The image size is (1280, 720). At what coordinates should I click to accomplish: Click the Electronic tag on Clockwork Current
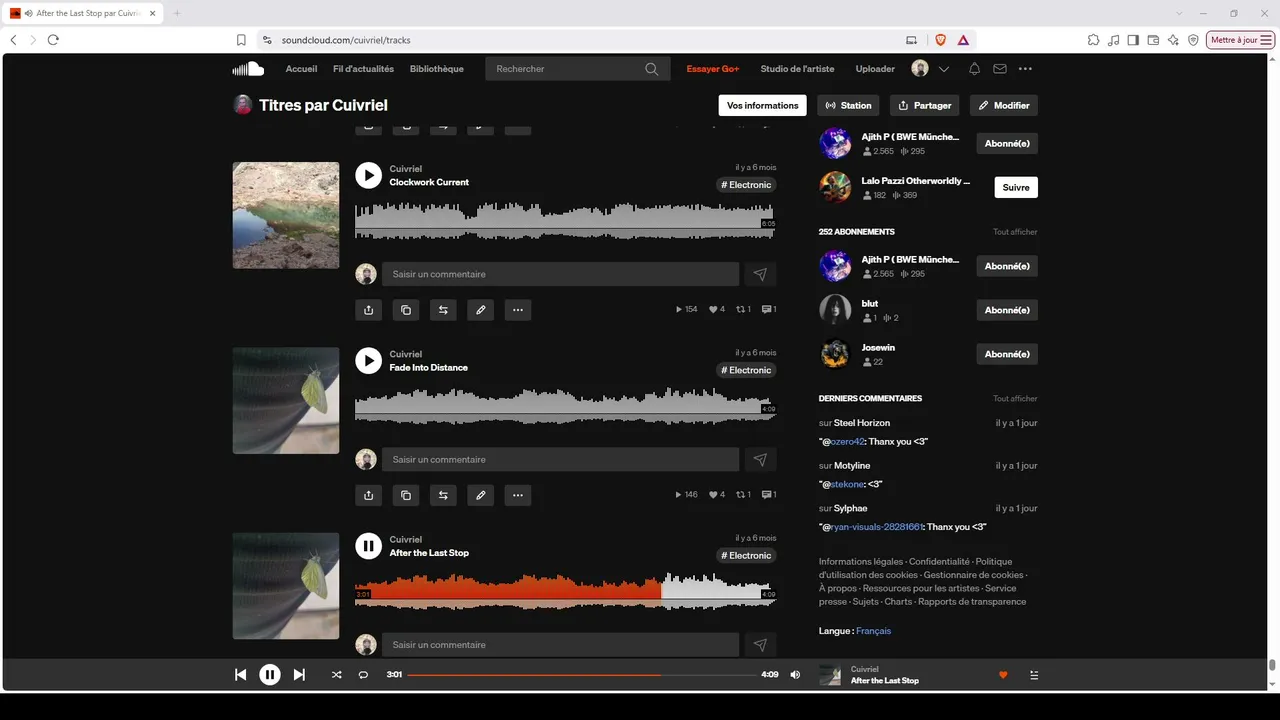pos(746,185)
